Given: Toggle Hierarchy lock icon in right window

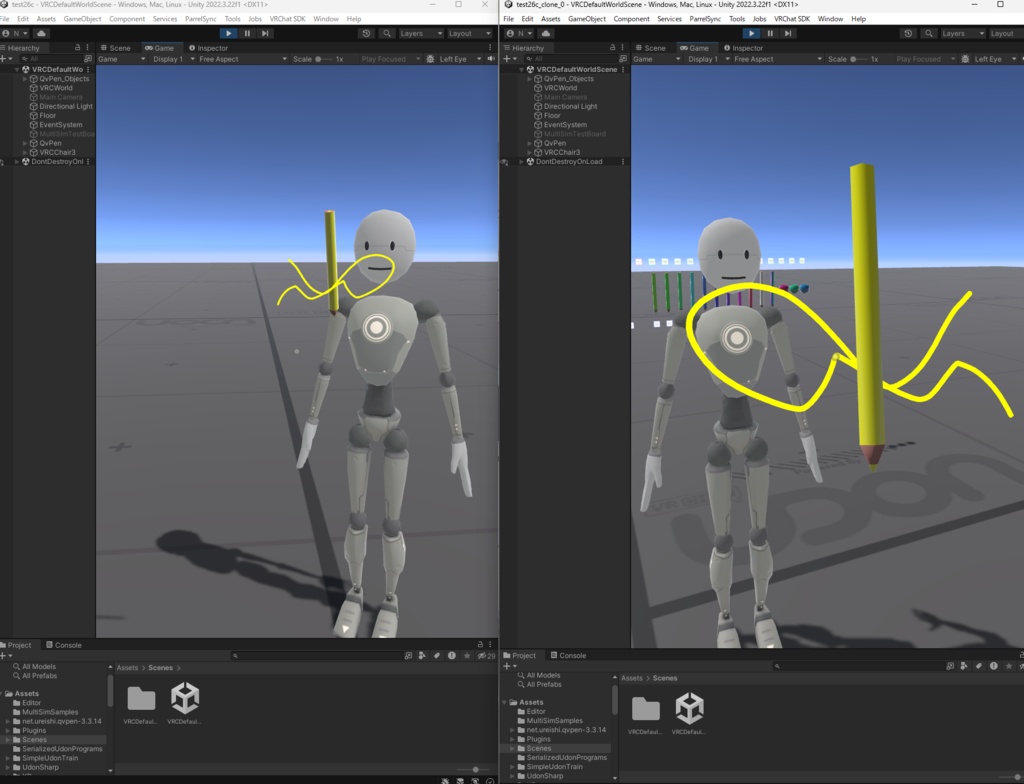Looking at the screenshot, I should [x=612, y=48].
